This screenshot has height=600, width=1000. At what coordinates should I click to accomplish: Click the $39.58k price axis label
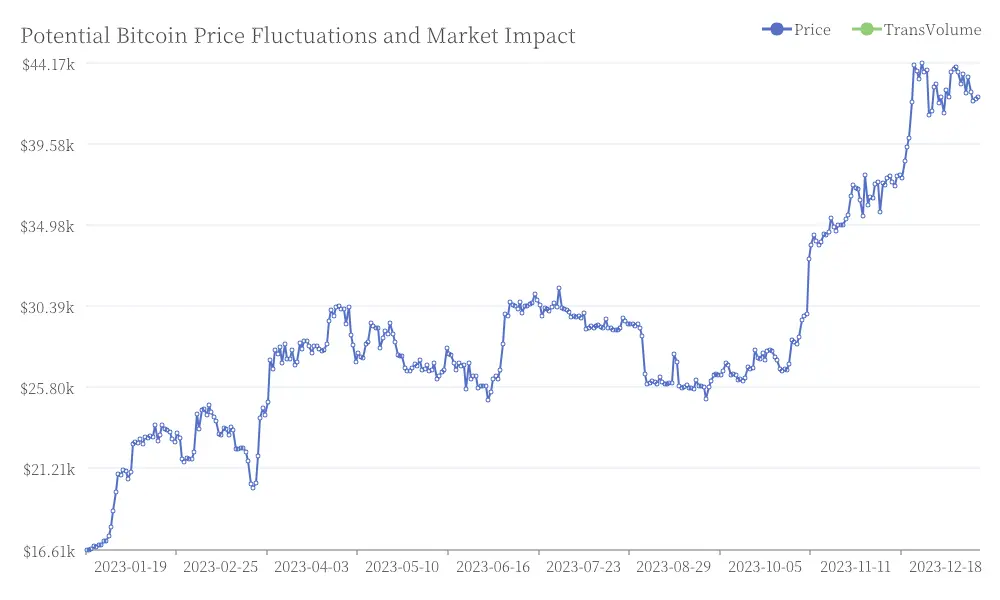click(x=47, y=145)
